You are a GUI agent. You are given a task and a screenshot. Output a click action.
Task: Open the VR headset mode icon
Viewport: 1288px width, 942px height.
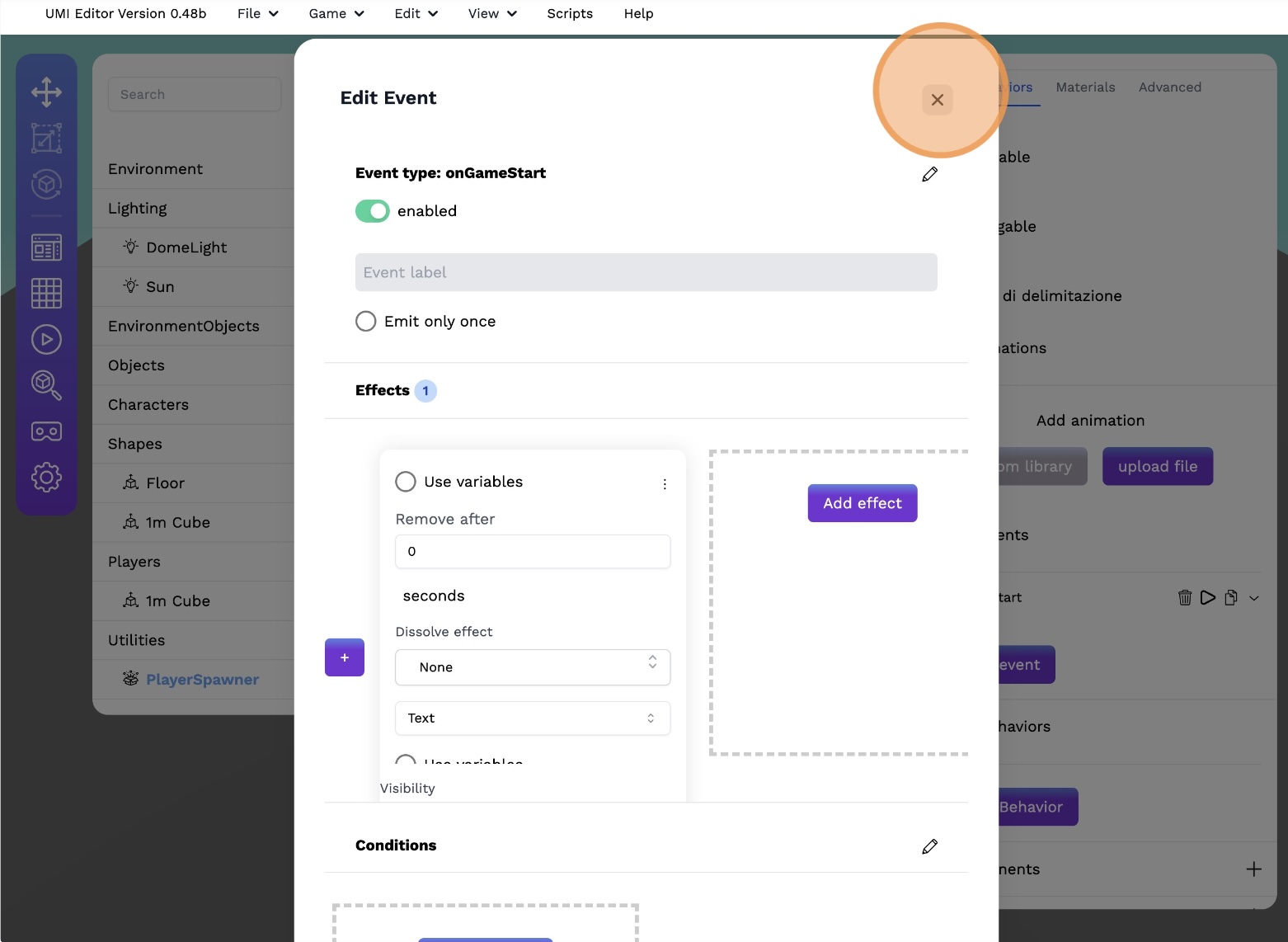(46, 431)
